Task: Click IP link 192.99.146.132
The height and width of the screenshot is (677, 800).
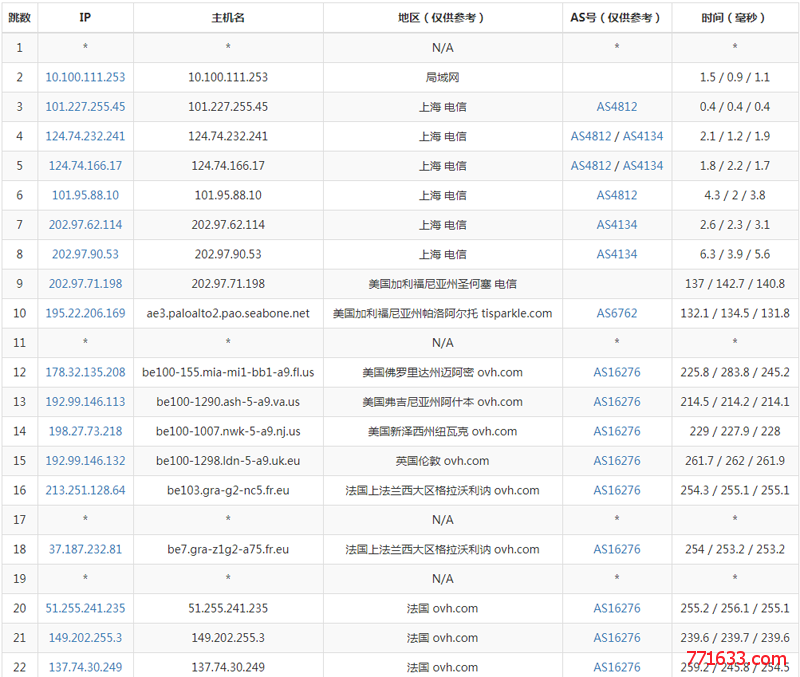Action: click(x=85, y=461)
